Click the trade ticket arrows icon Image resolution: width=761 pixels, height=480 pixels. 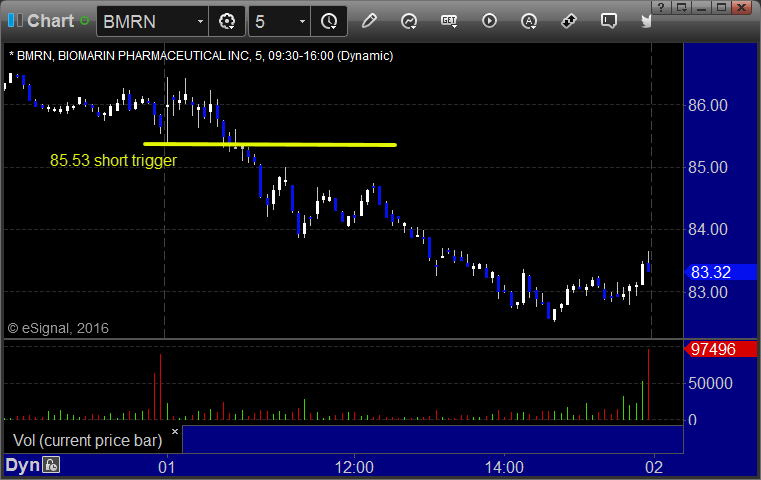coord(568,21)
